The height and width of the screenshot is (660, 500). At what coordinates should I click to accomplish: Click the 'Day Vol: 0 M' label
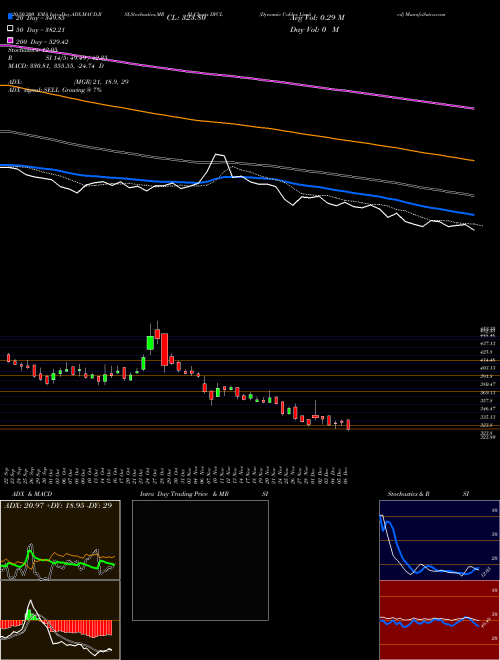314,29
